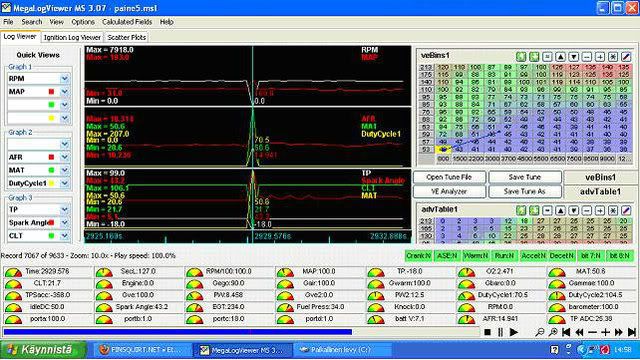Open the AFR field dropdown in Graph 2
Viewport: 640px width, 360px height.
click(x=64, y=157)
